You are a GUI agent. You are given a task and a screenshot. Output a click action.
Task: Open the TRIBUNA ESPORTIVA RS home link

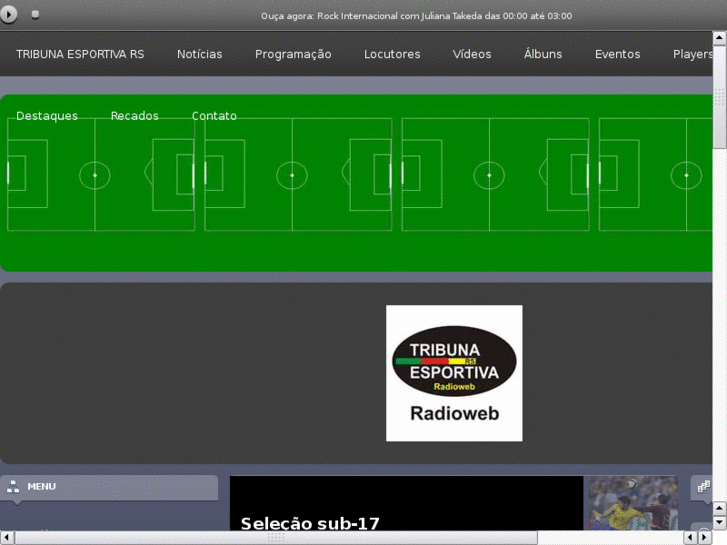pos(80,54)
